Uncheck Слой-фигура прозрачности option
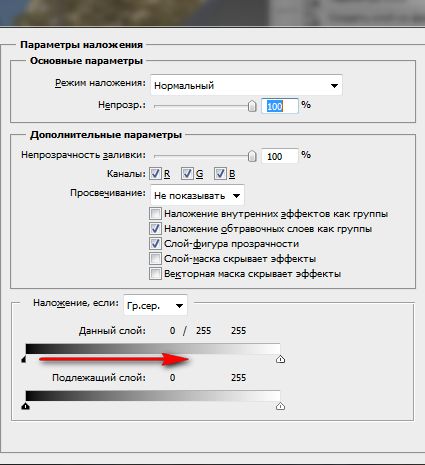The width and height of the screenshot is (425, 465). point(155,244)
